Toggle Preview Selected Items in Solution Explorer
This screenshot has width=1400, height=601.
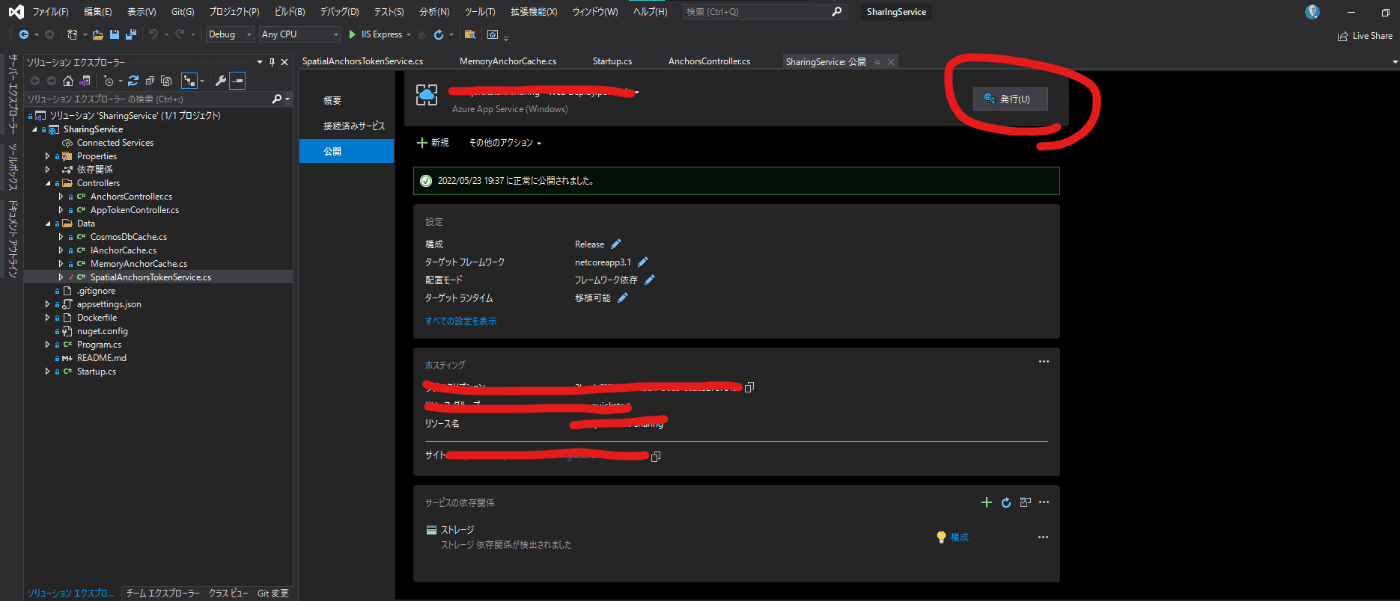[x=238, y=80]
